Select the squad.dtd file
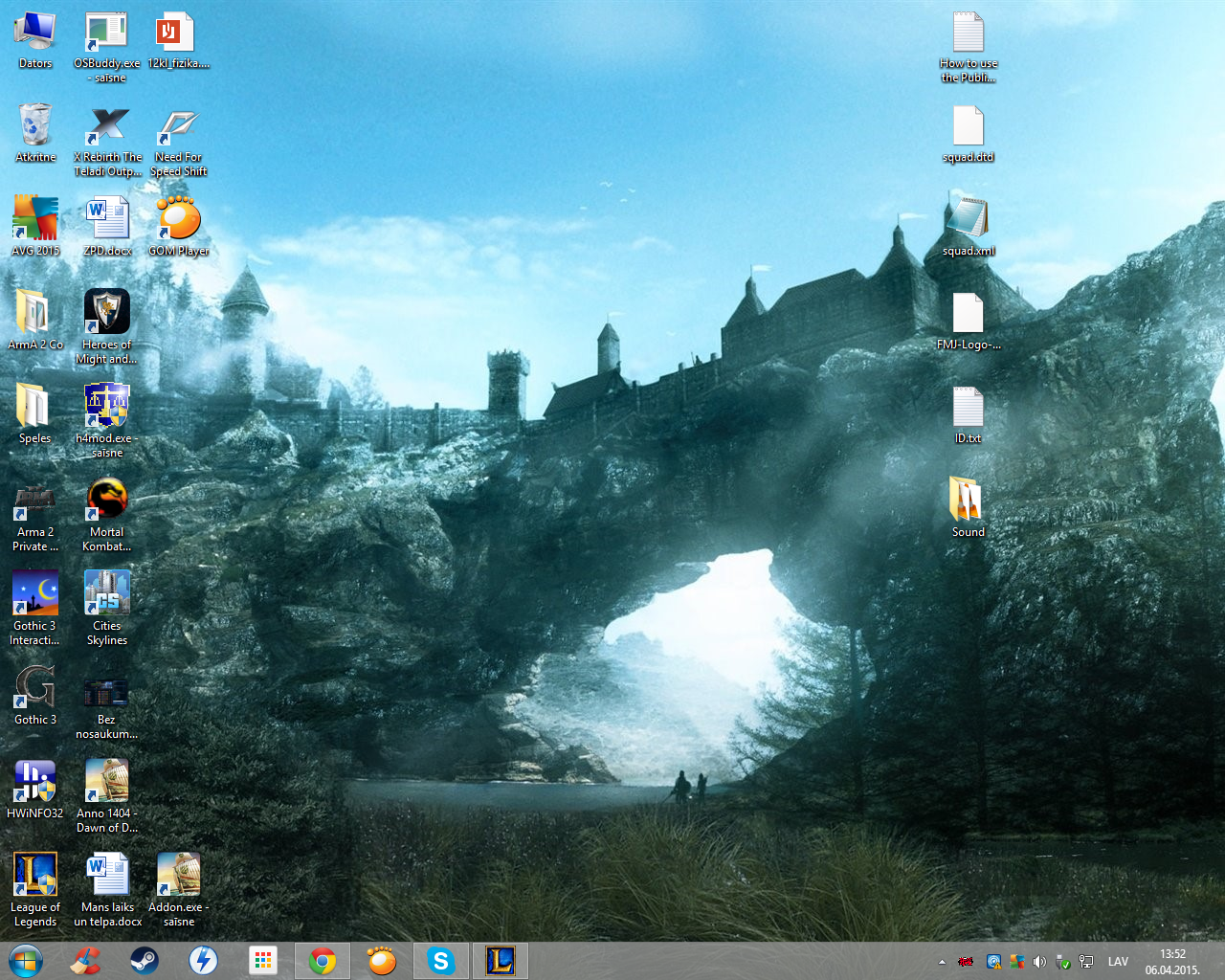This screenshot has width=1225, height=980. (x=969, y=134)
